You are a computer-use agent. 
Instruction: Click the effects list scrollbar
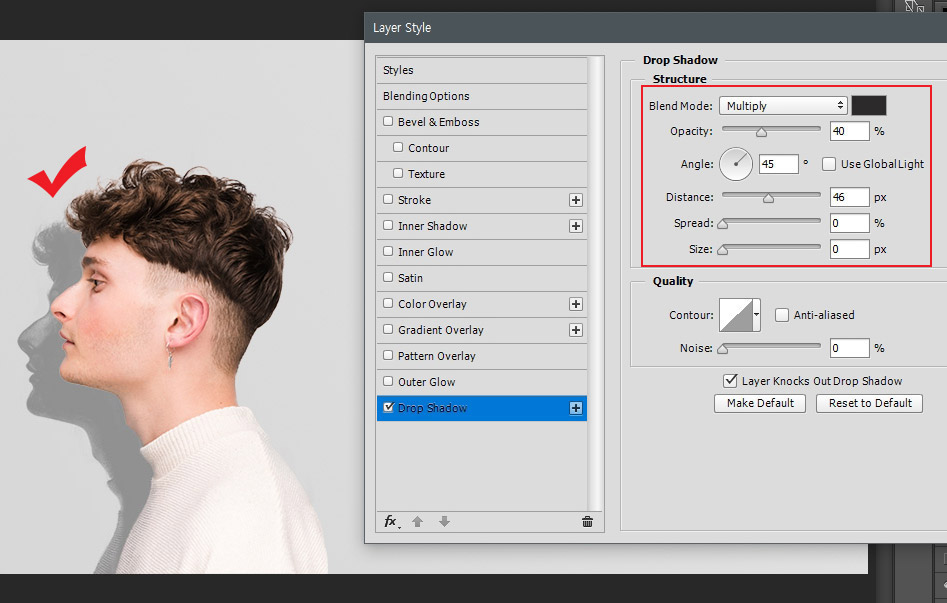coord(595,284)
